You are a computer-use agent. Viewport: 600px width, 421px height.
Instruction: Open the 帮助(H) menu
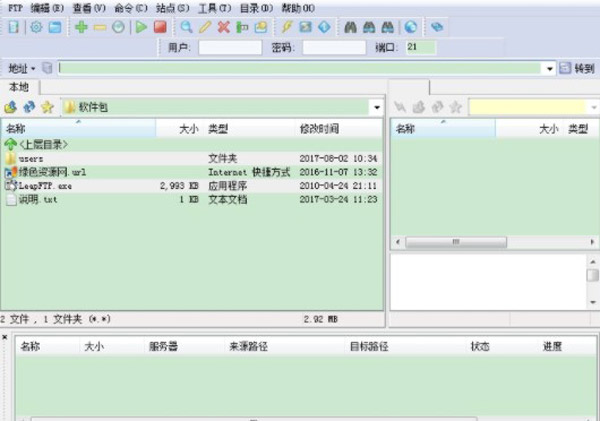tap(298, 8)
